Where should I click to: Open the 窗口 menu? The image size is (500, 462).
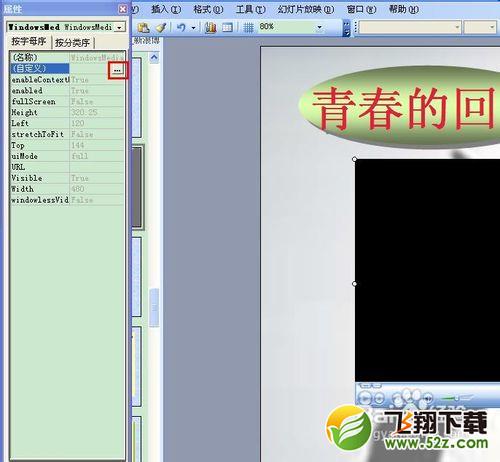(361, 9)
